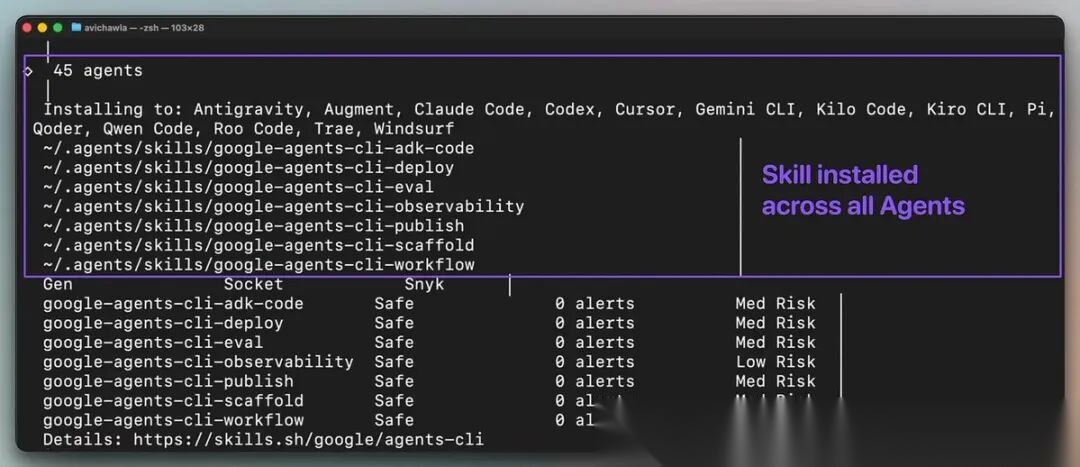Image resolution: width=1080 pixels, height=467 pixels.
Task: Click 'Roo Code' in the agent list
Action: tap(253, 129)
